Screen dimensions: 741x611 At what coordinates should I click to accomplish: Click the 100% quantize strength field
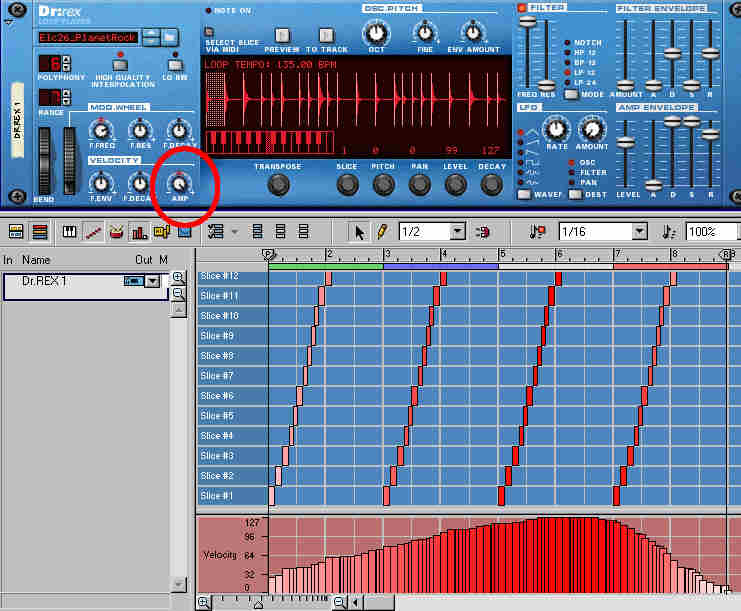(713, 232)
